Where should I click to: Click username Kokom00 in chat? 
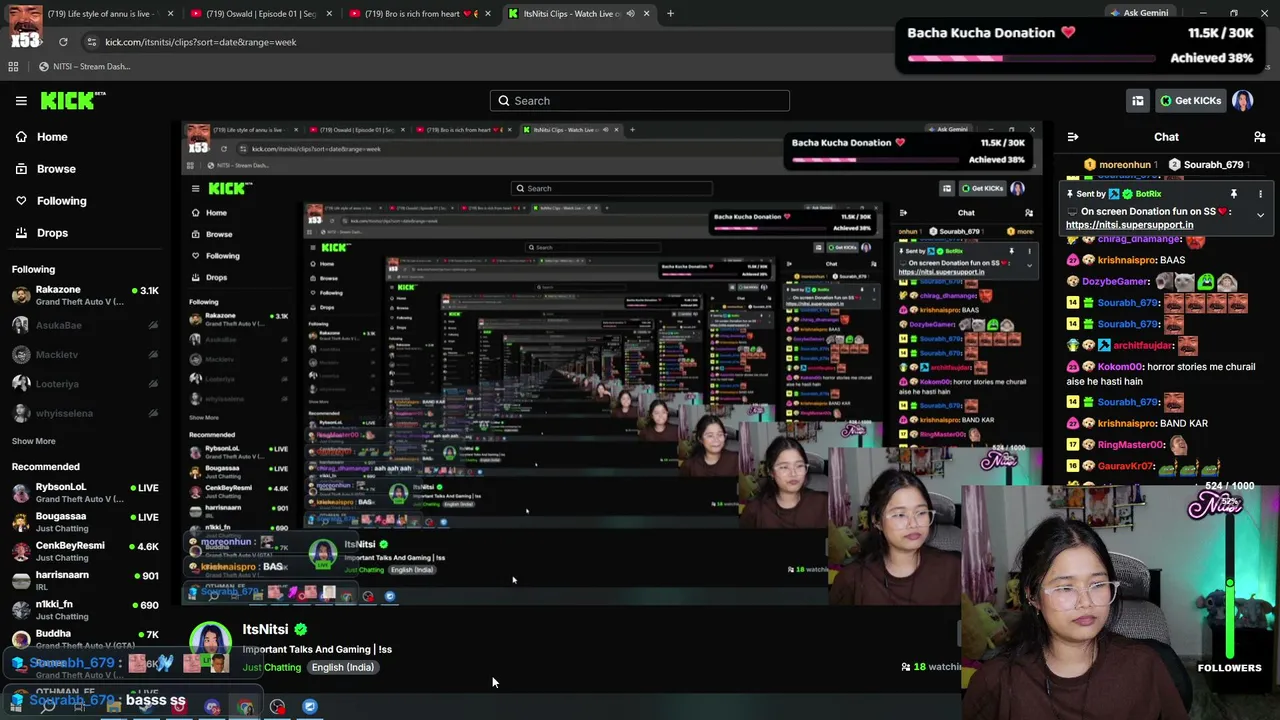(x=1120, y=367)
